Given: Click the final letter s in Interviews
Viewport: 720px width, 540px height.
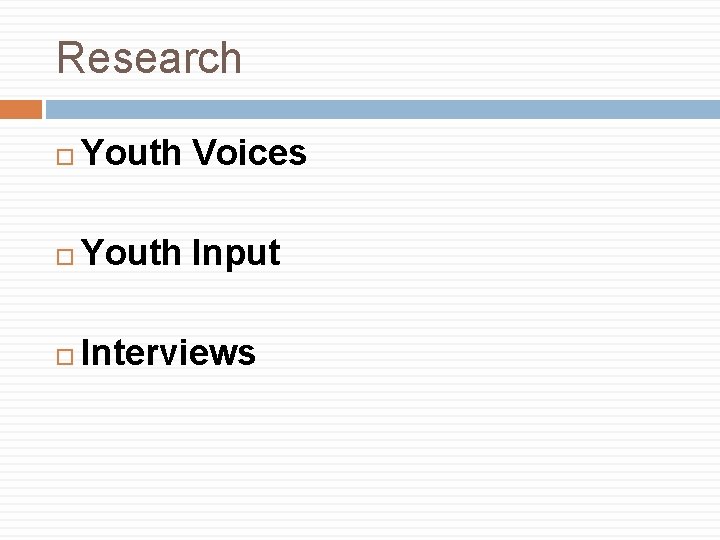Looking at the screenshot, I should tap(248, 353).
